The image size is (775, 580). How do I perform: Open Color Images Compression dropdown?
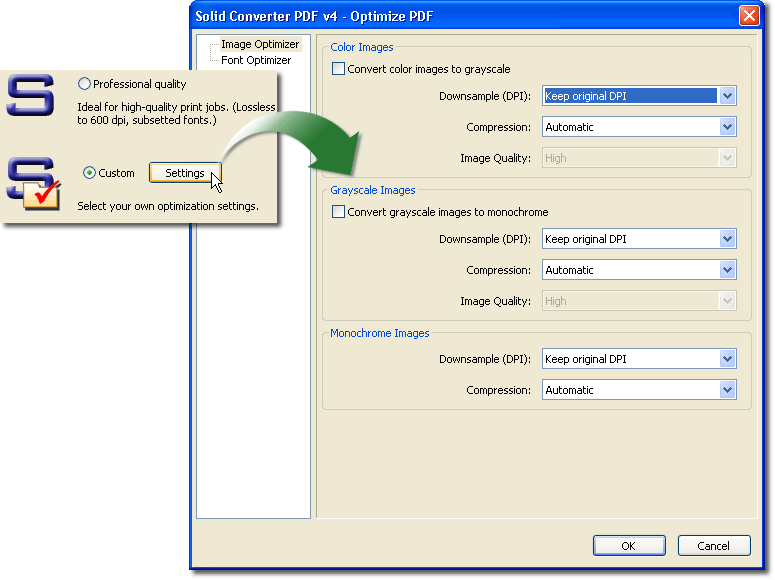click(x=639, y=127)
